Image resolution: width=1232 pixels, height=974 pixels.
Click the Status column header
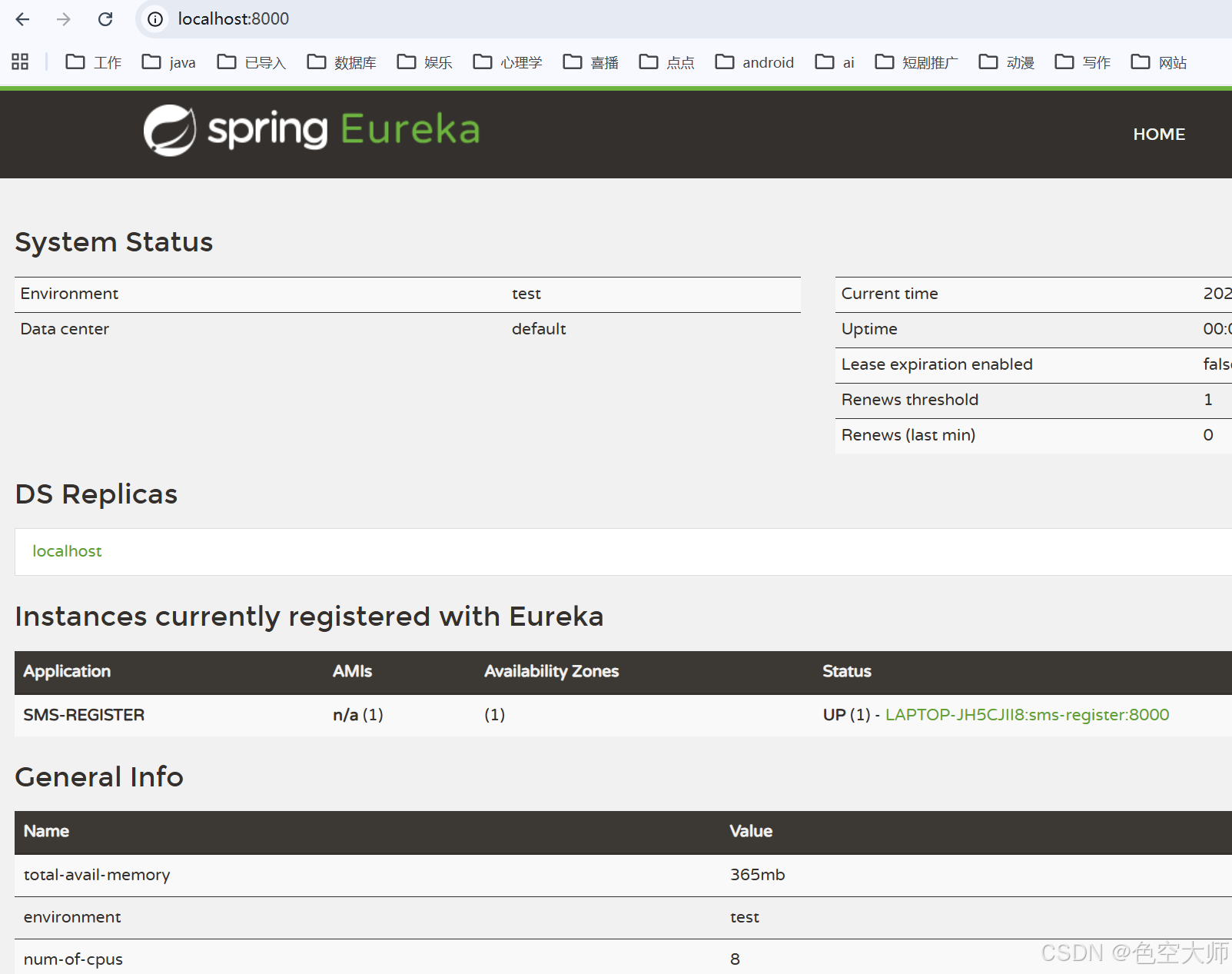coord(847,671)
